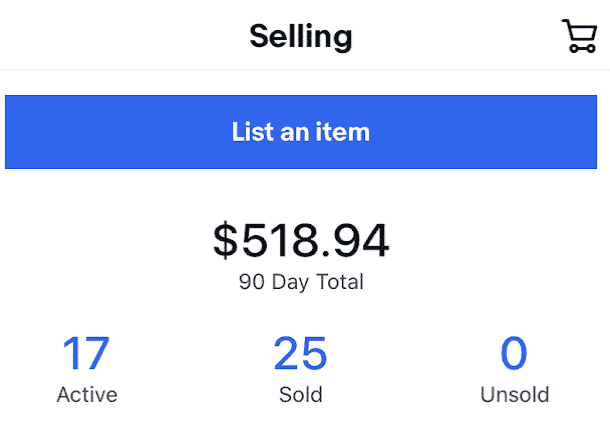Click the dollar amount above 90 Day Total
This screenshot has height=442, width=610.
pyautogui.click(x=301, y=240)
